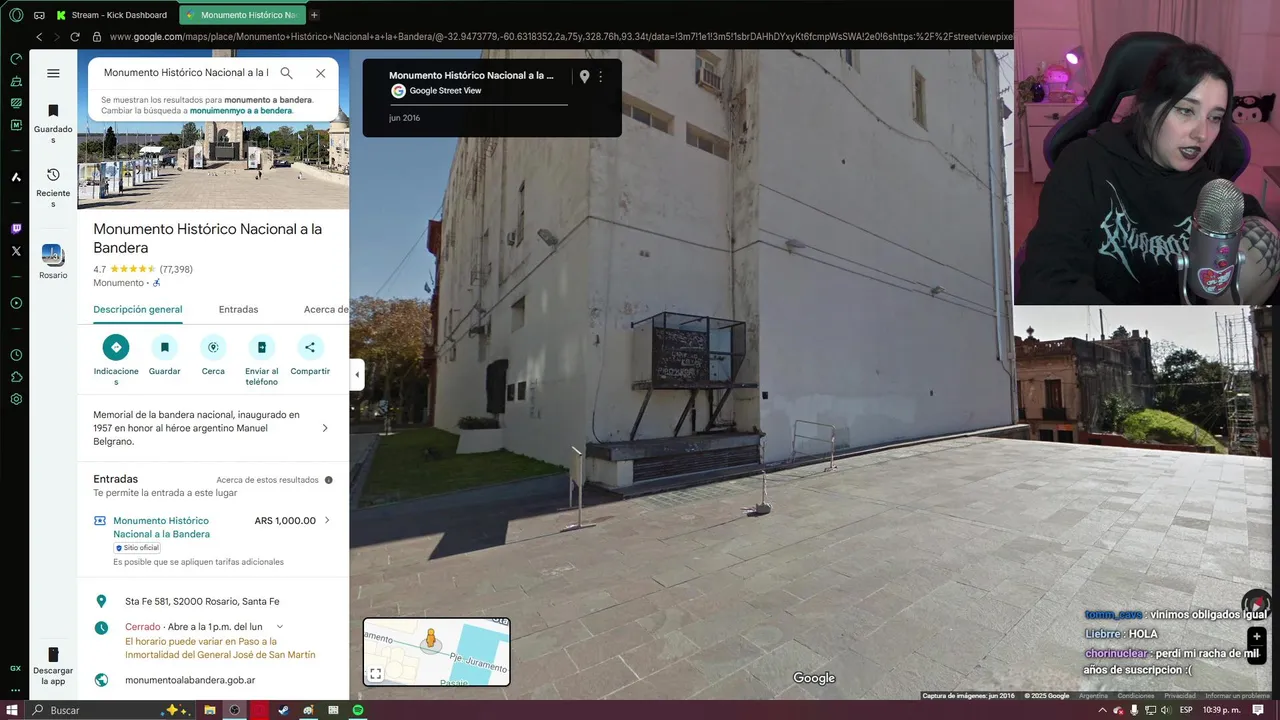Go back in browser history
The width and height of the screenshot is (1280, 720).
39,37
